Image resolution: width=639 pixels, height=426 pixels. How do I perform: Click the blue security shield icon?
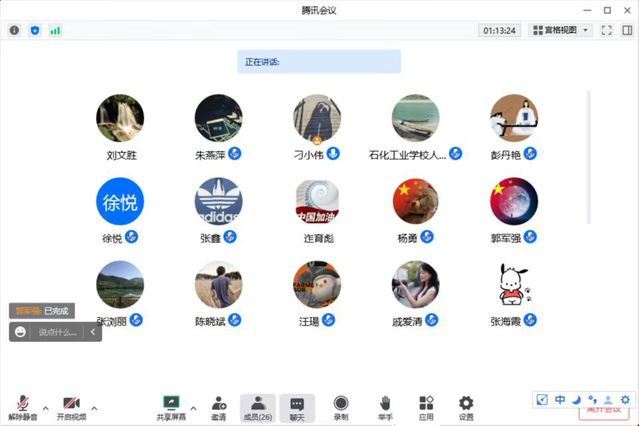(x=35, y=31)
